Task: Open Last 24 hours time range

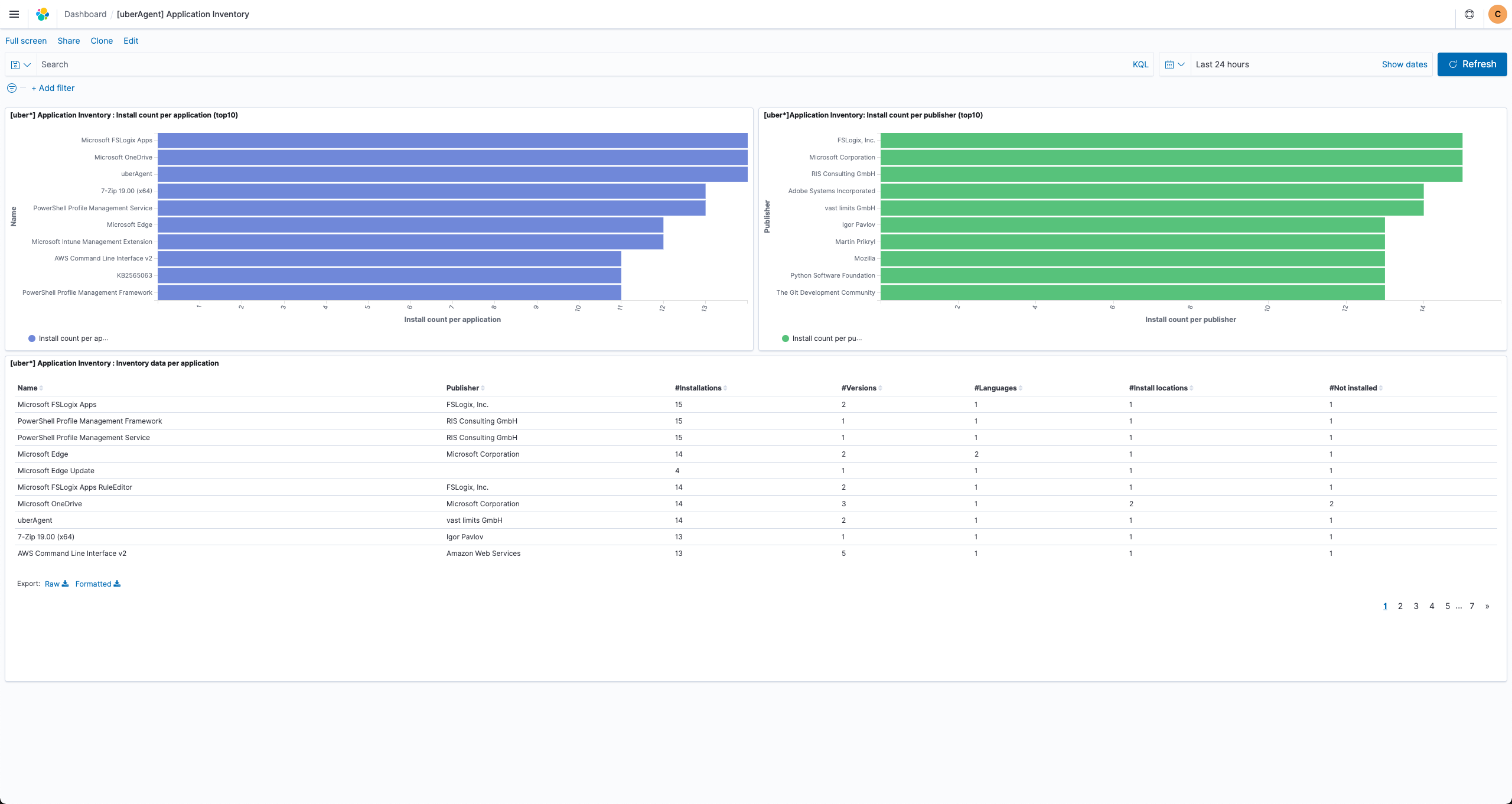Action: (x=1222, y=64)
